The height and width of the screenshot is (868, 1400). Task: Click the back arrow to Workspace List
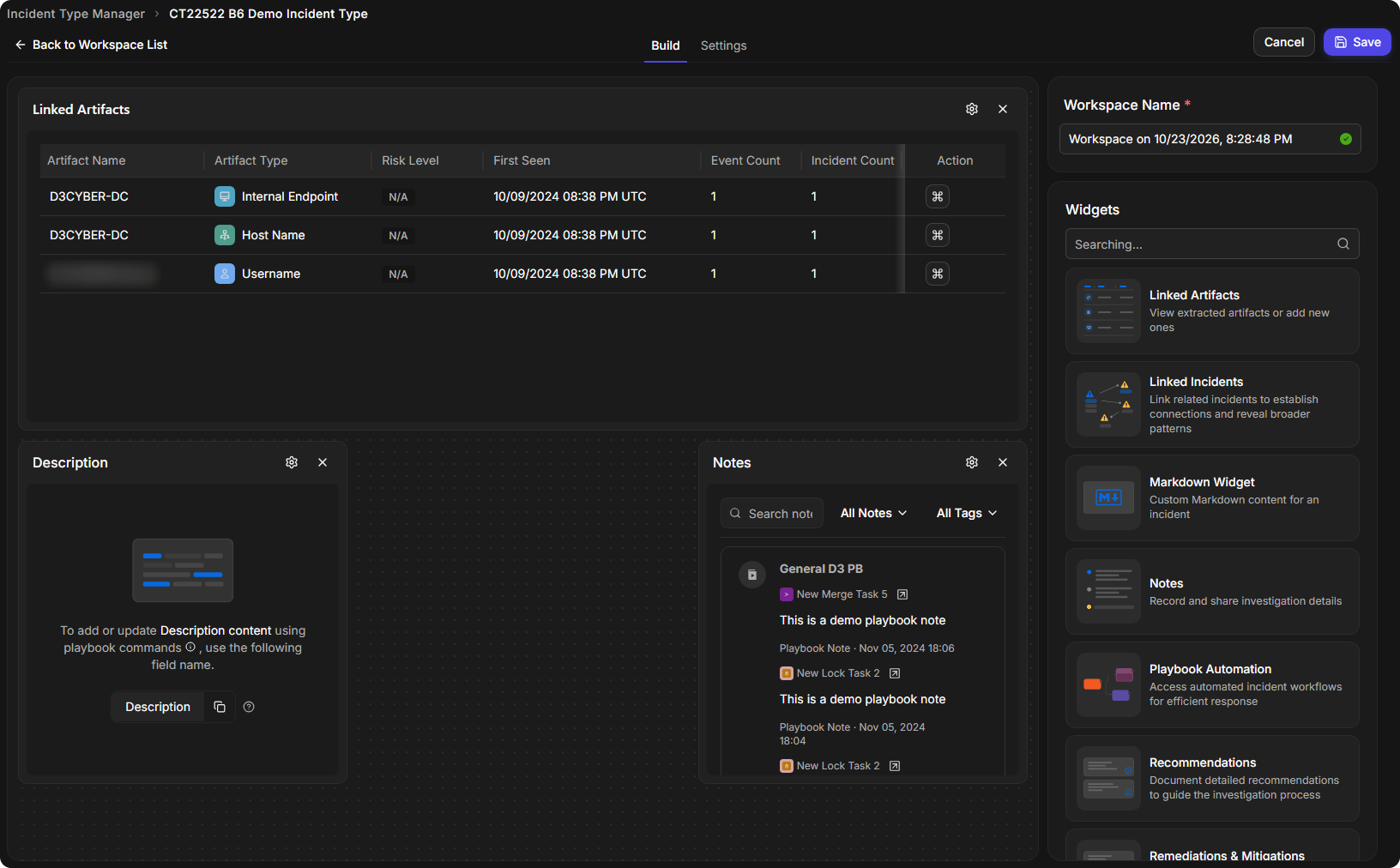tap(21, 45)
